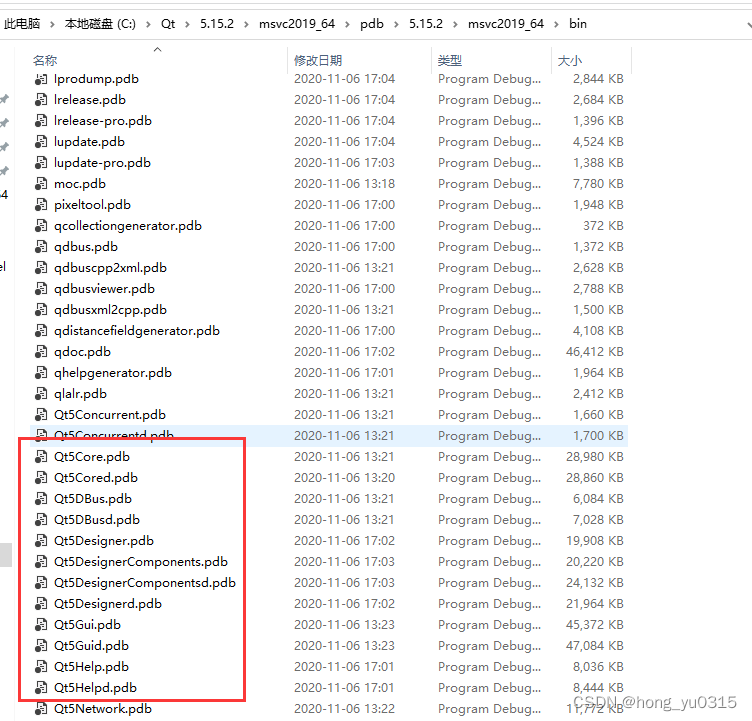Click the file icon beside lrelease-pro.pdb
The width and height of the screenshot is (752, 721).
(41, 121)
